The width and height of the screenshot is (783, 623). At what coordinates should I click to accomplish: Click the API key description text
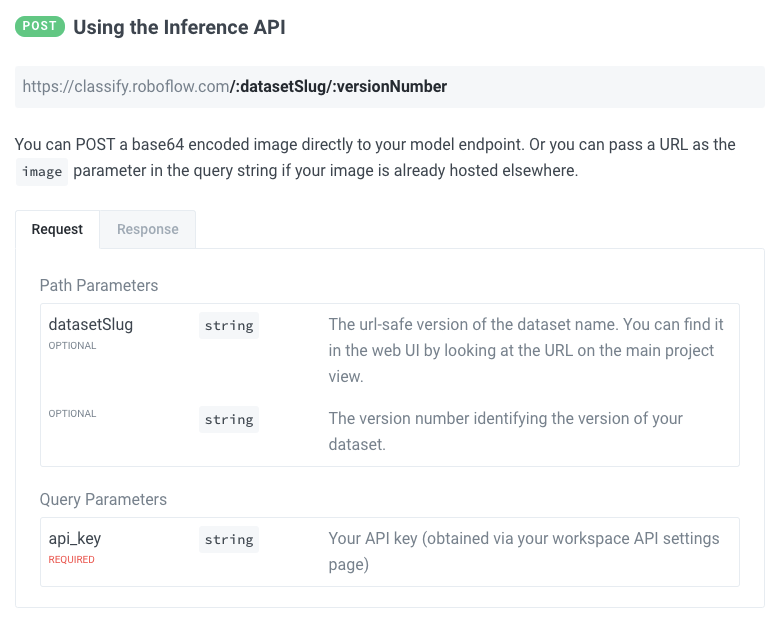pyautogui.click(x=523, y=551)
